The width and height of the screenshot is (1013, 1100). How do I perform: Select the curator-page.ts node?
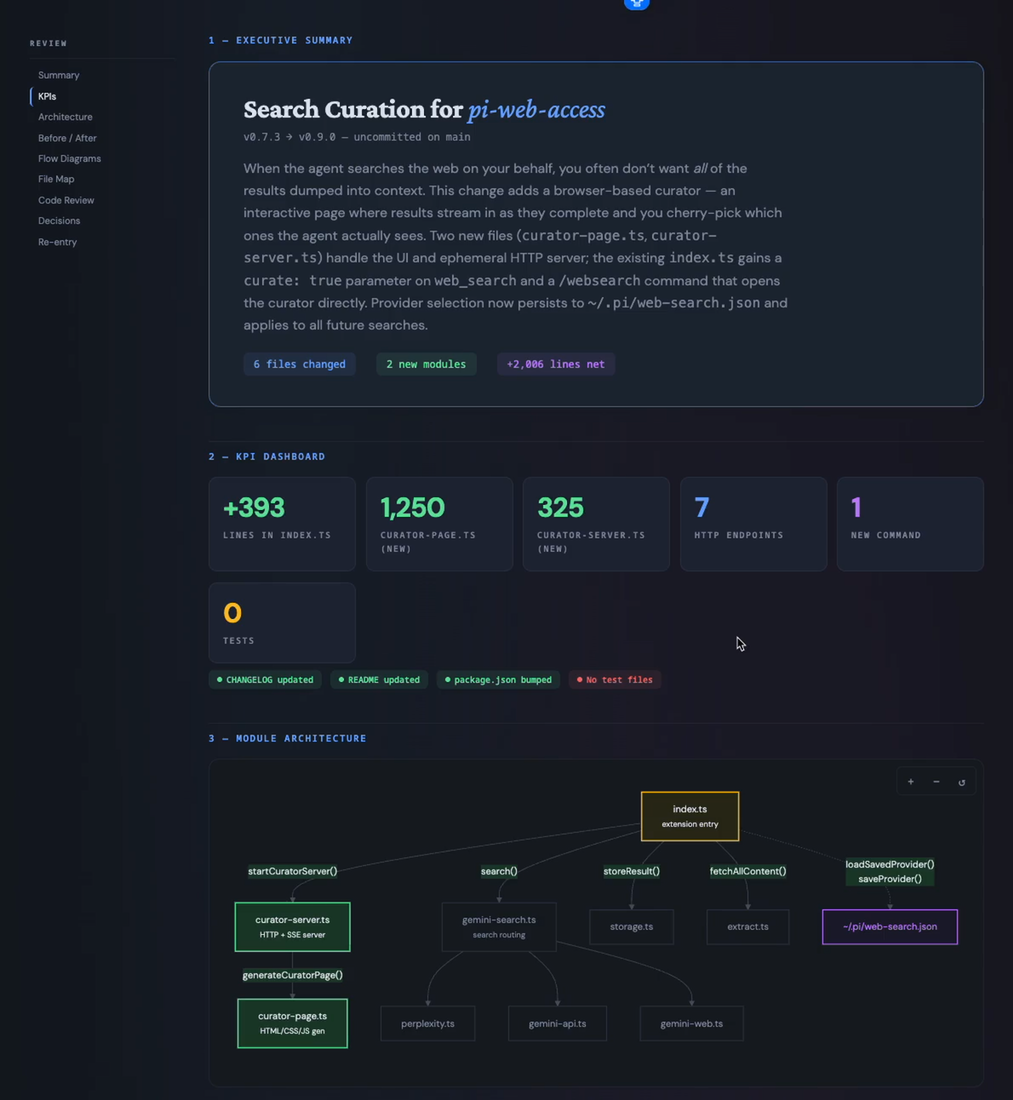click(x=293, y=1024)
